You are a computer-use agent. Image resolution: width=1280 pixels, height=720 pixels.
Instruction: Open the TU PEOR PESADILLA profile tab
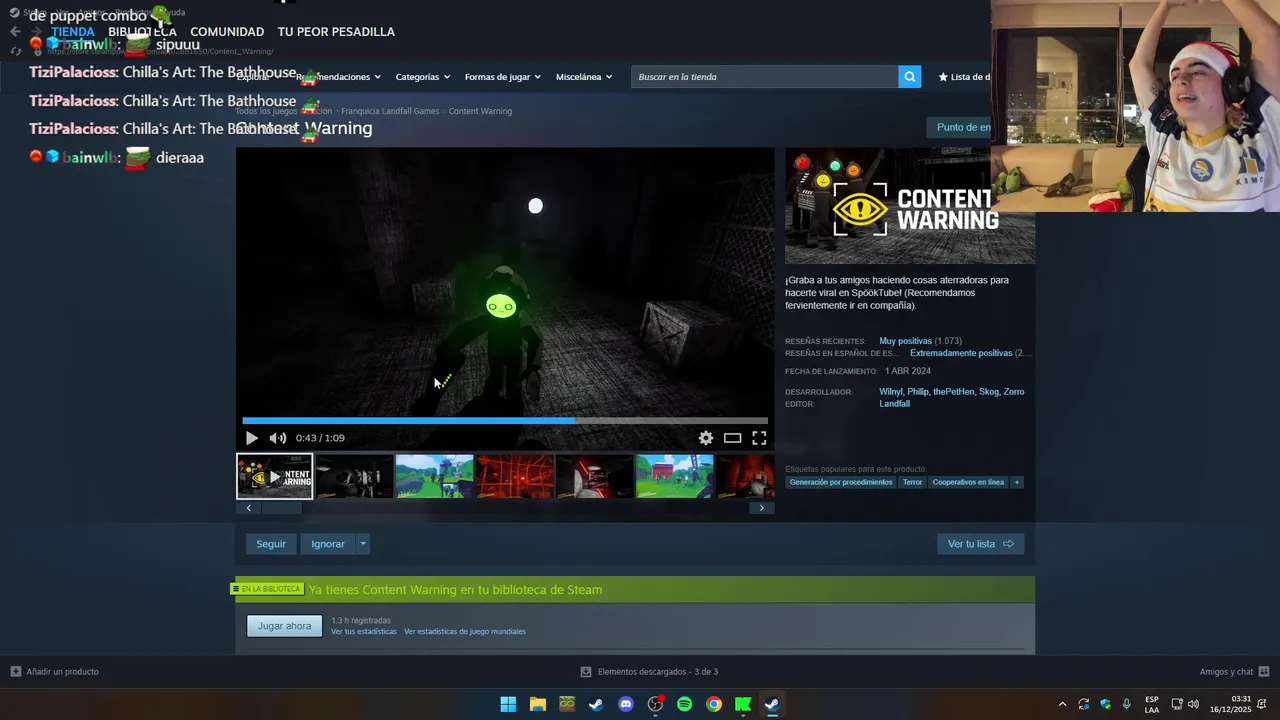tap(336, 32)
